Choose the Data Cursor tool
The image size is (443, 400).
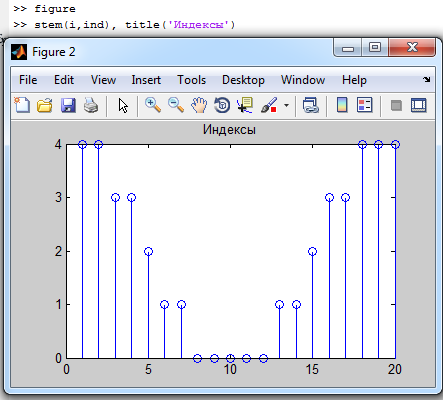[x=245, y=105]
